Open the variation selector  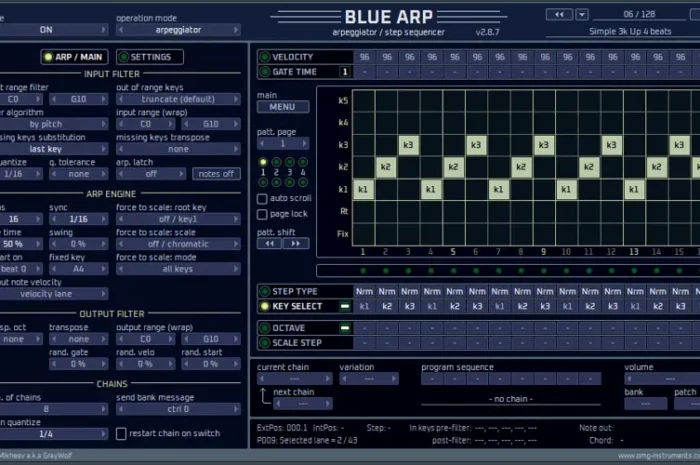(369, 379)
